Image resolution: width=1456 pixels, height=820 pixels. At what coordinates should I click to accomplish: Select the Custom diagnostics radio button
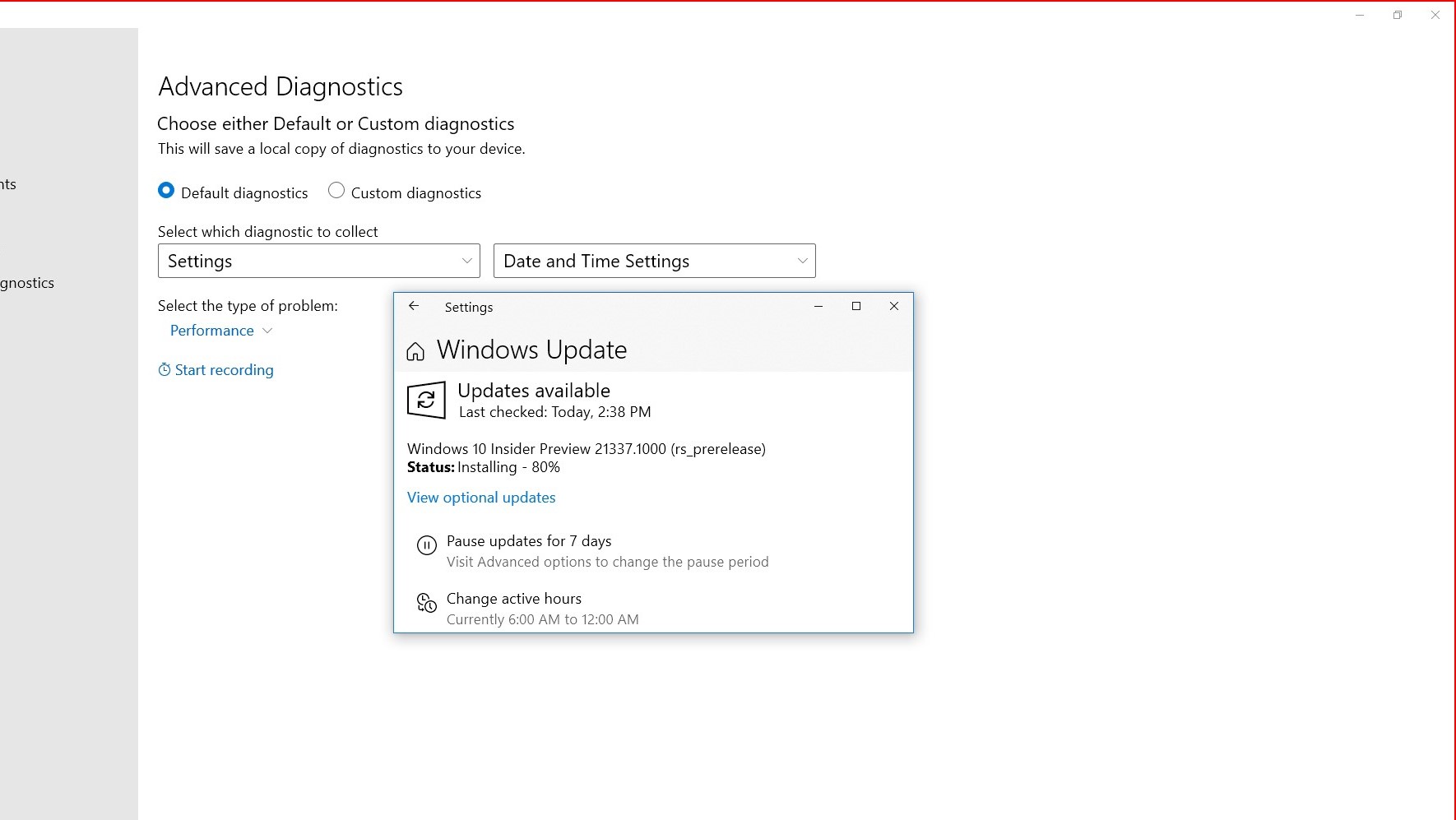pyautogui.click(x=336, y=191)
